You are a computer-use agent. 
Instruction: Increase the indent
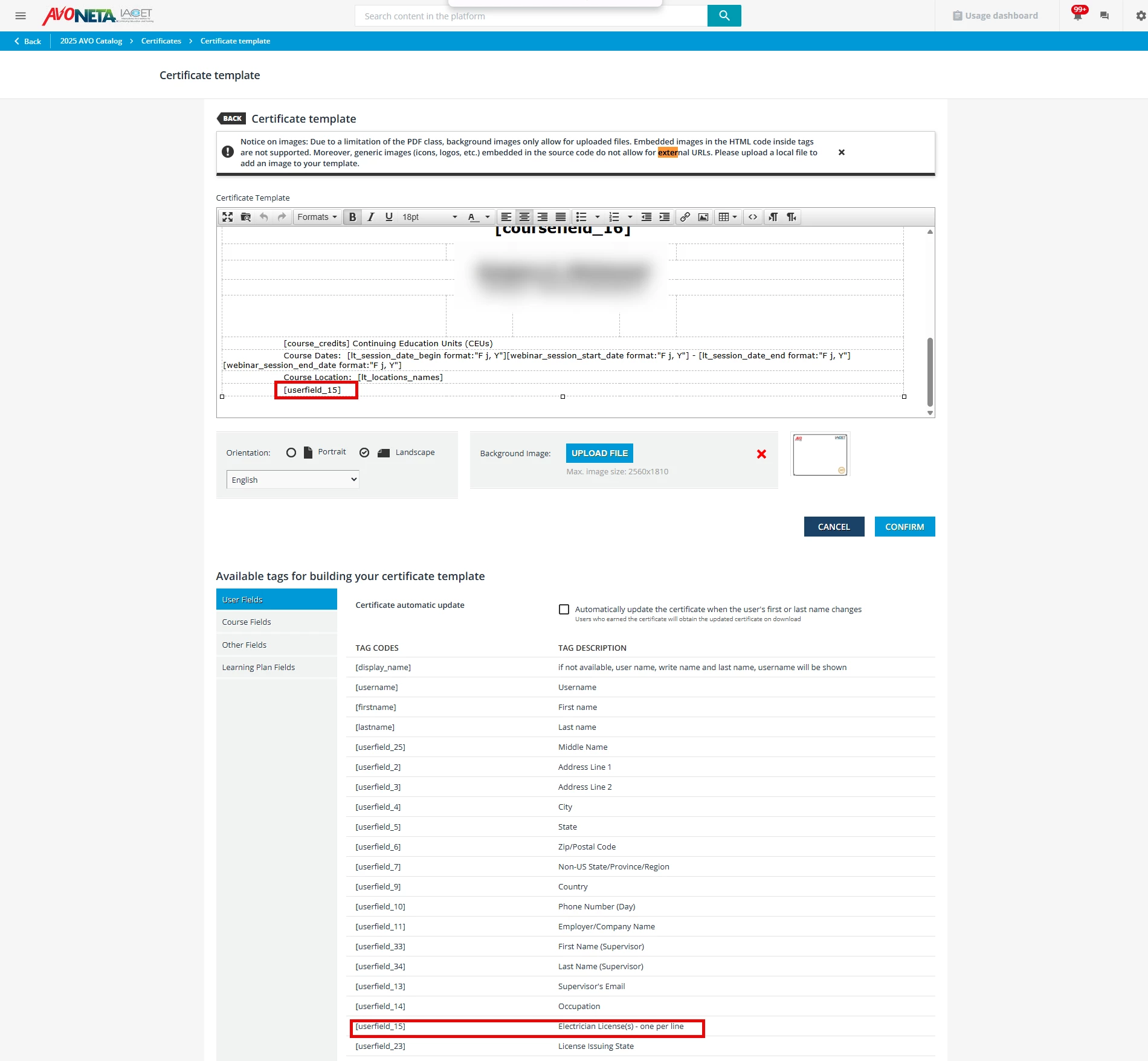[664, 217]
